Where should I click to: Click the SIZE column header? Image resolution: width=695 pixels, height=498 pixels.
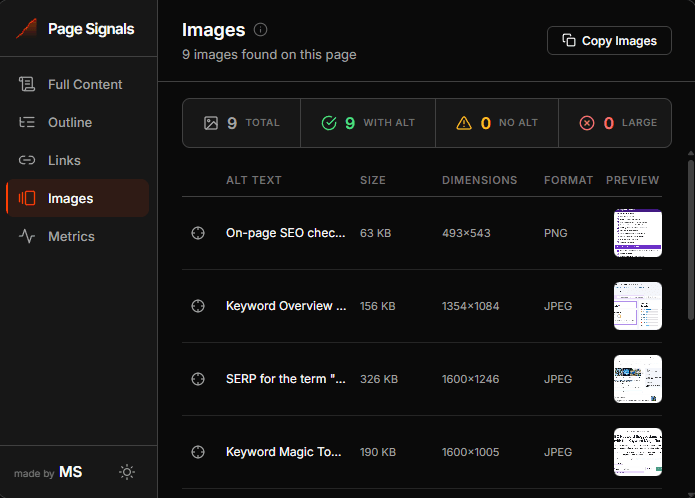(373, 180)
